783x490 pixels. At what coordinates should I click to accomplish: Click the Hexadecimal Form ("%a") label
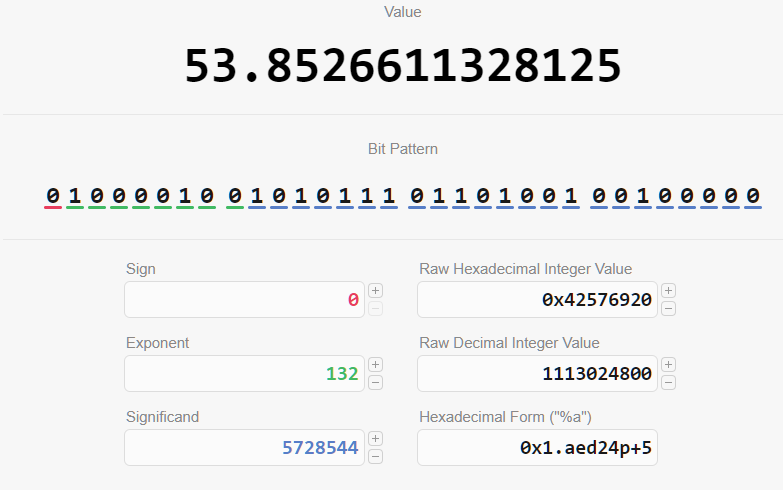(x=505, y=417)
